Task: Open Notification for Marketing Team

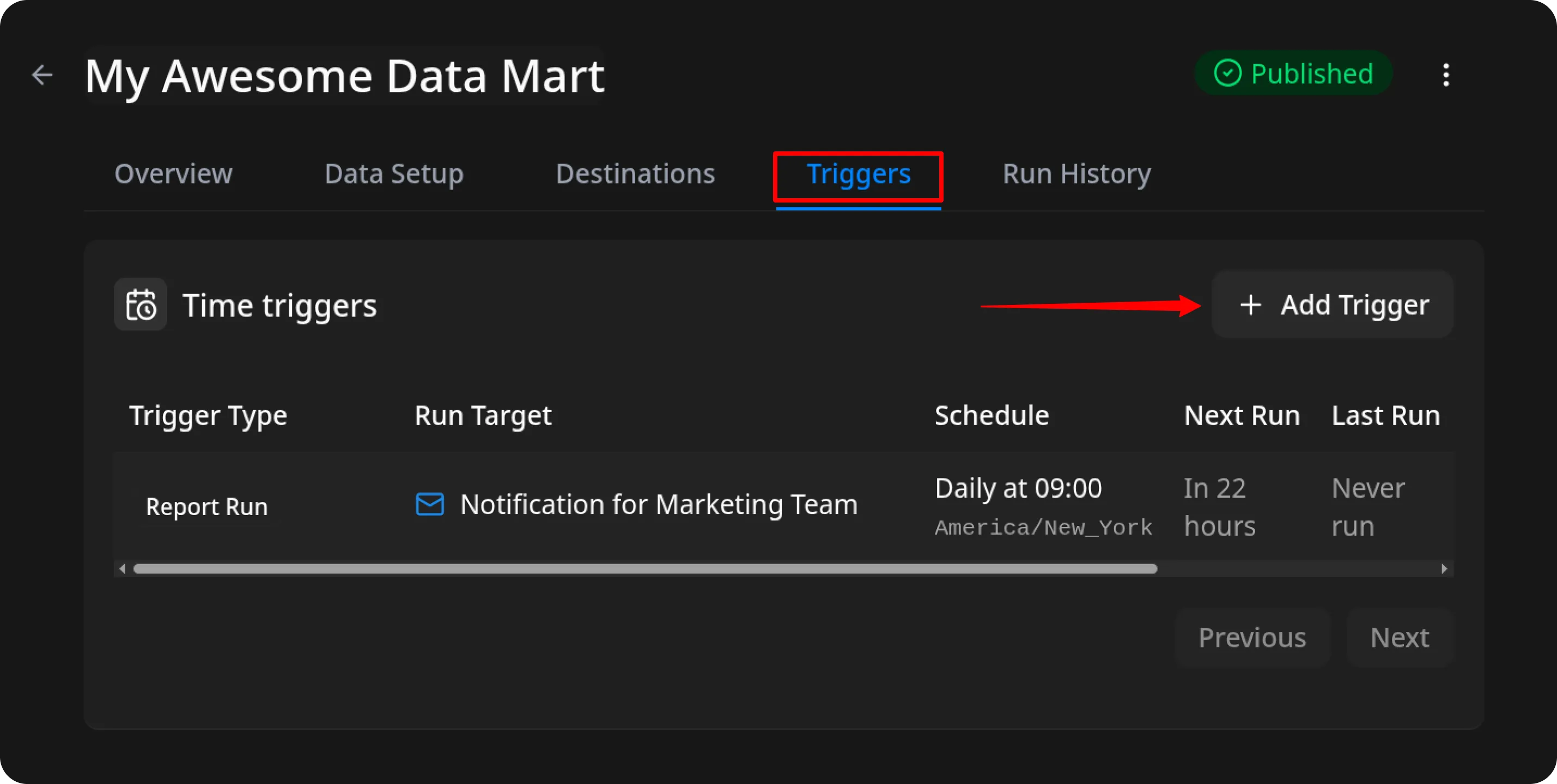Action: tap(659, 504)
